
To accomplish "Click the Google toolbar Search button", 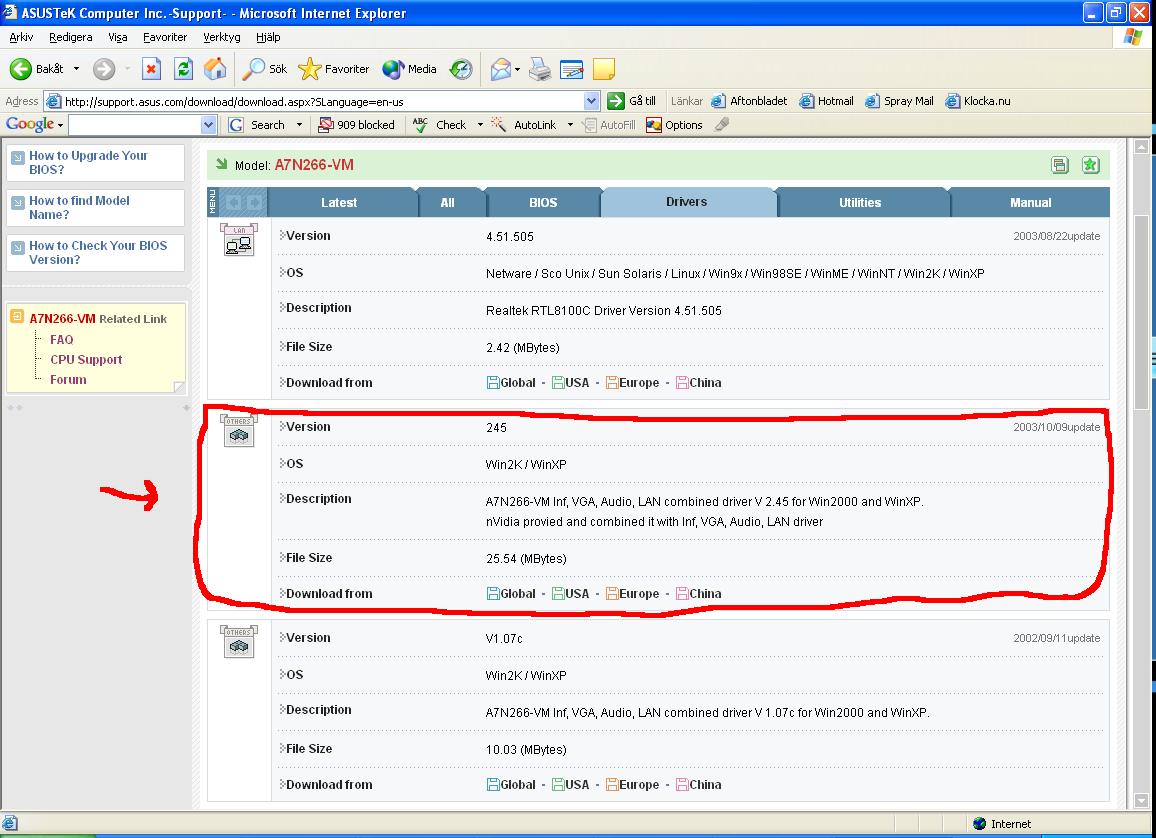I will (x=257, y=125).
